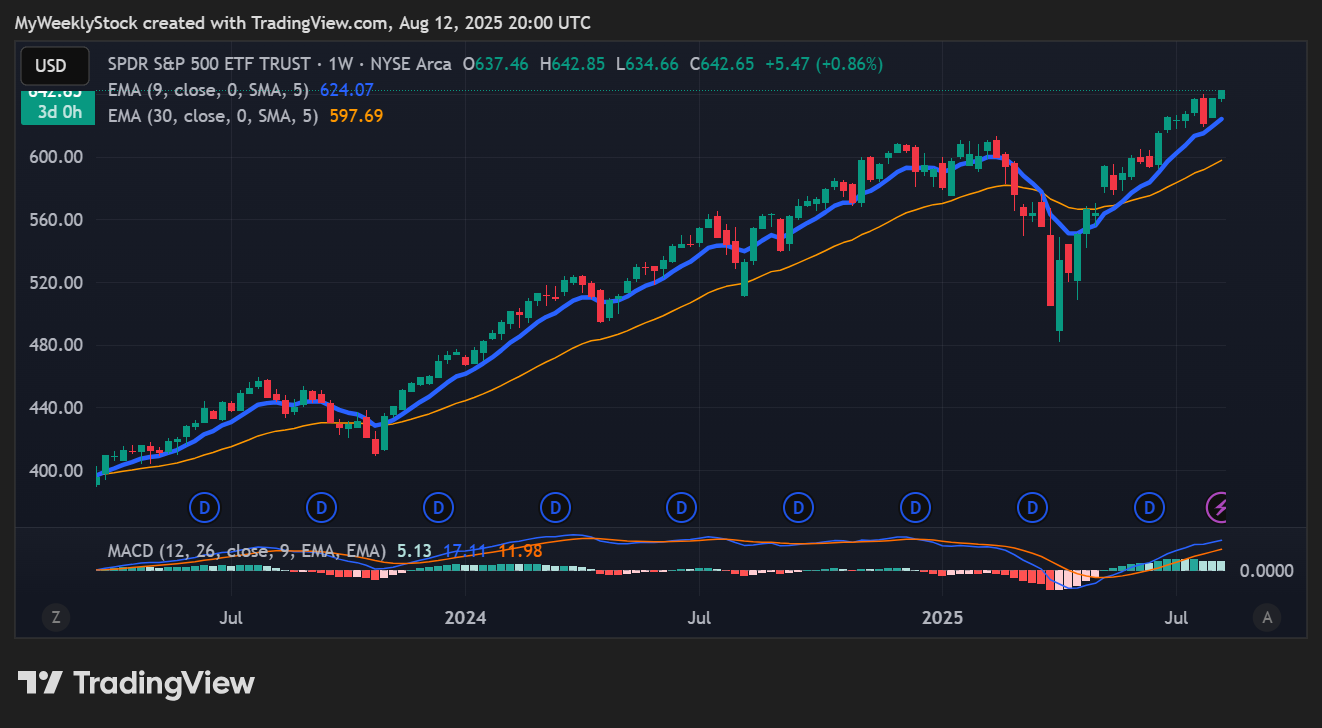Screen dimensions: 1322x728
Task: Click the MACD histogram value 5.13
Action: (413, 551)
